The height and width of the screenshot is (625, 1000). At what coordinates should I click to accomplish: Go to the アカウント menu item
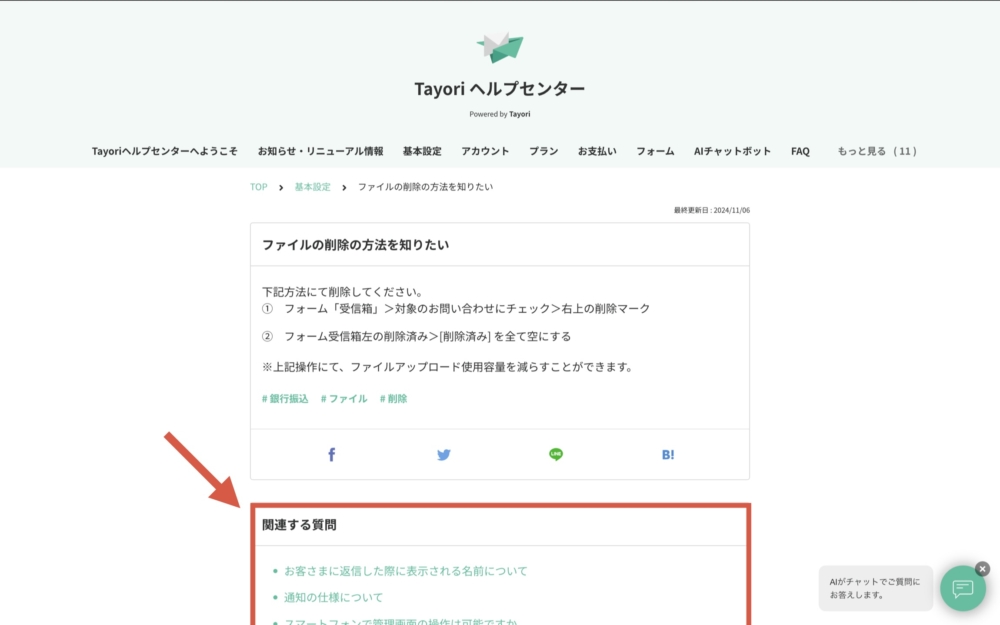click(x=485, y=151)
